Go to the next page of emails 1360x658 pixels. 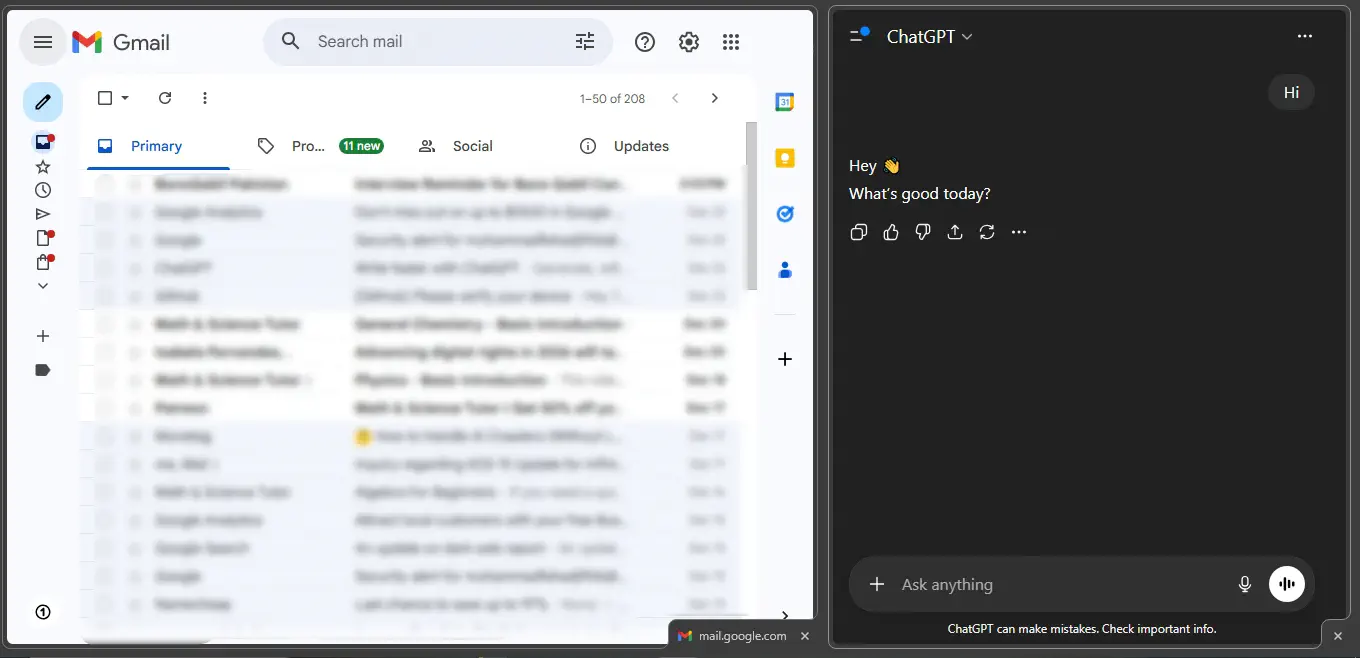715,98
